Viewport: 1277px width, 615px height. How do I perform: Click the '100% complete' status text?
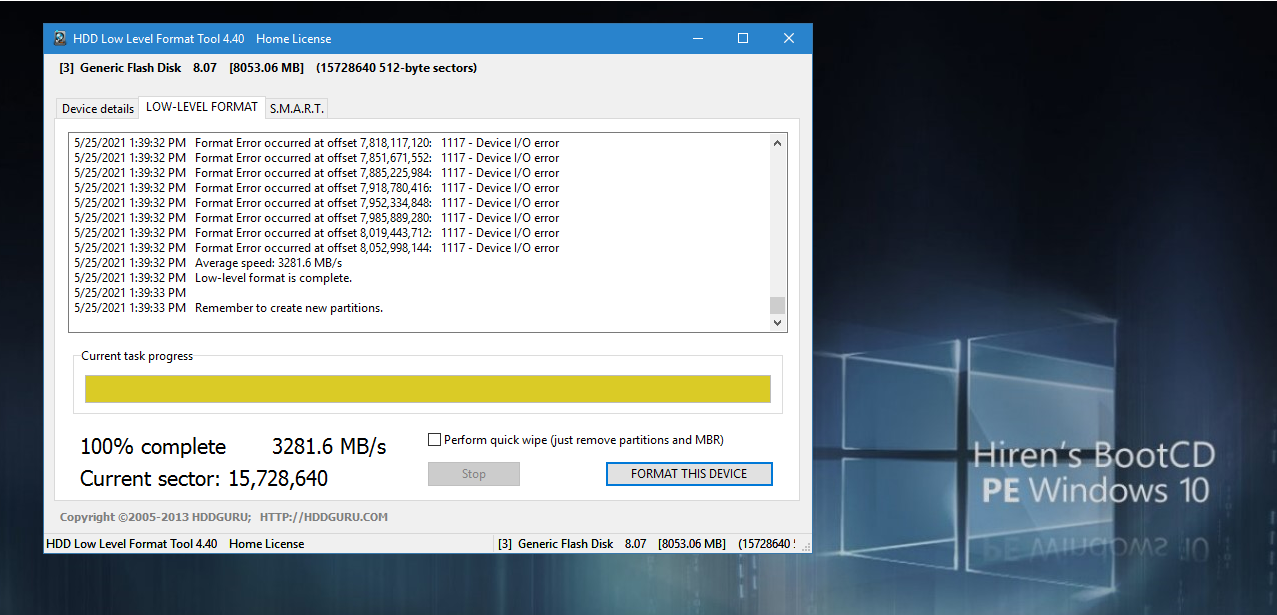153,447
